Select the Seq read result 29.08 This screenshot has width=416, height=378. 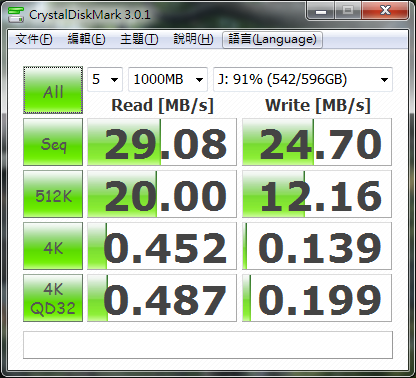click(x=162, y=142)
